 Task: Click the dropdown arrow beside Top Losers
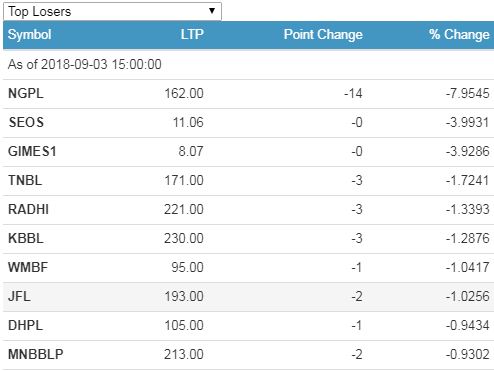coord(212,11)
